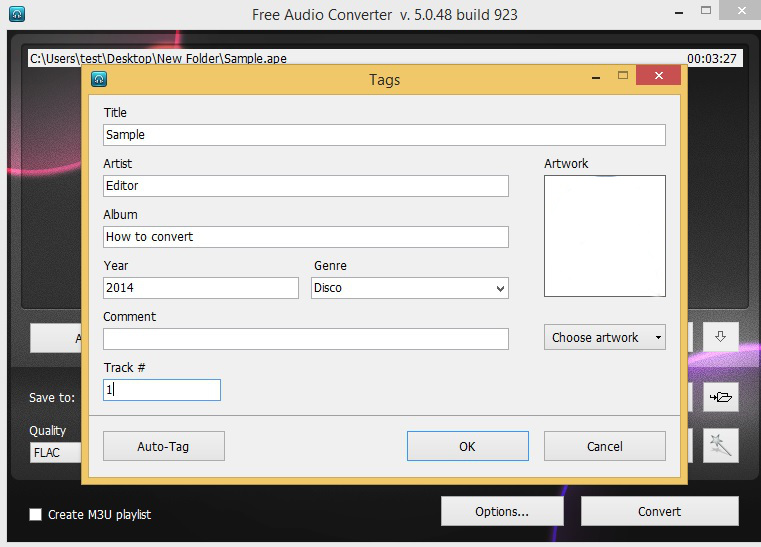Image resolution: width=761 pixels, height=547 pixels.
Task: Select the Sample.ape file row in list
Action: click(385, 58)
